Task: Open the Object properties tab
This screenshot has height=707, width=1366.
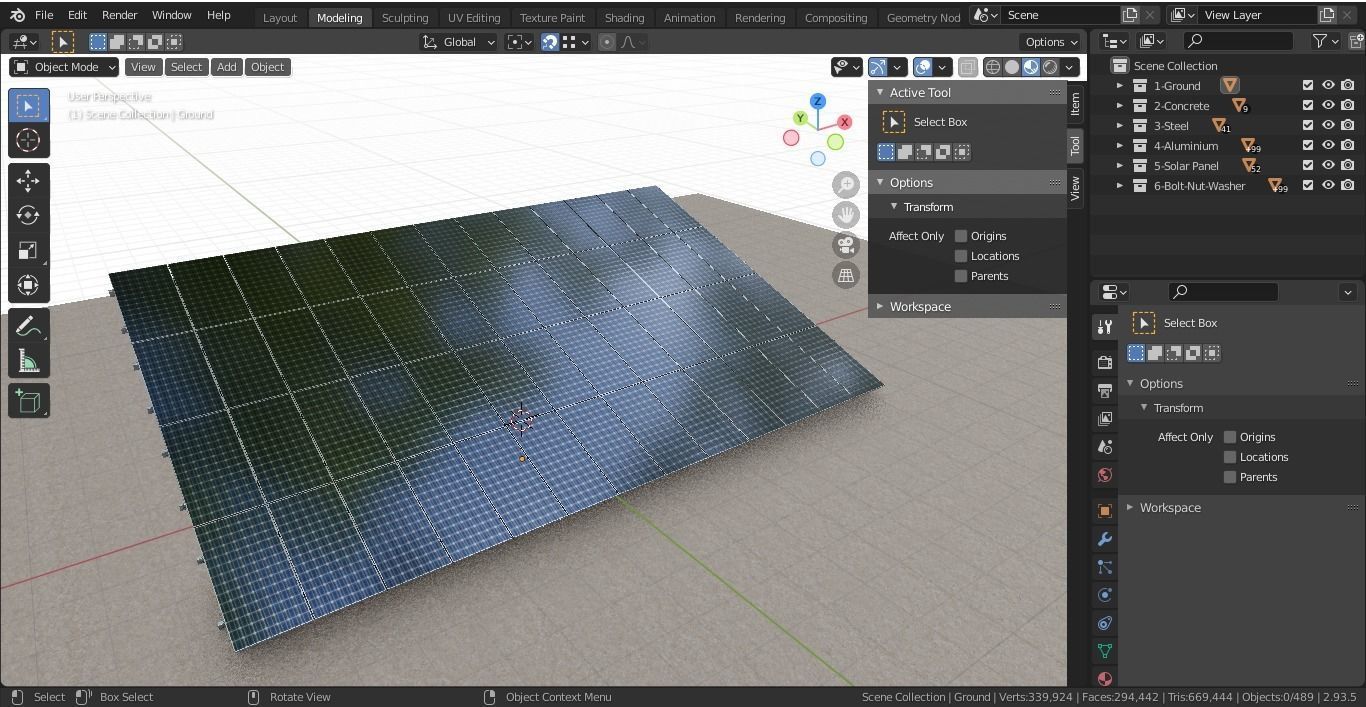Action: point(1105,510)
